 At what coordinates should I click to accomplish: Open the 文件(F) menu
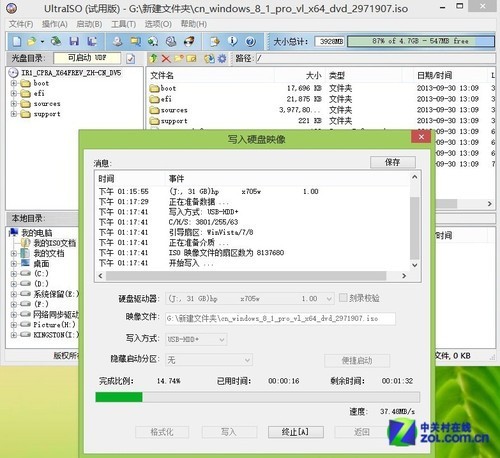pos(21,24)
